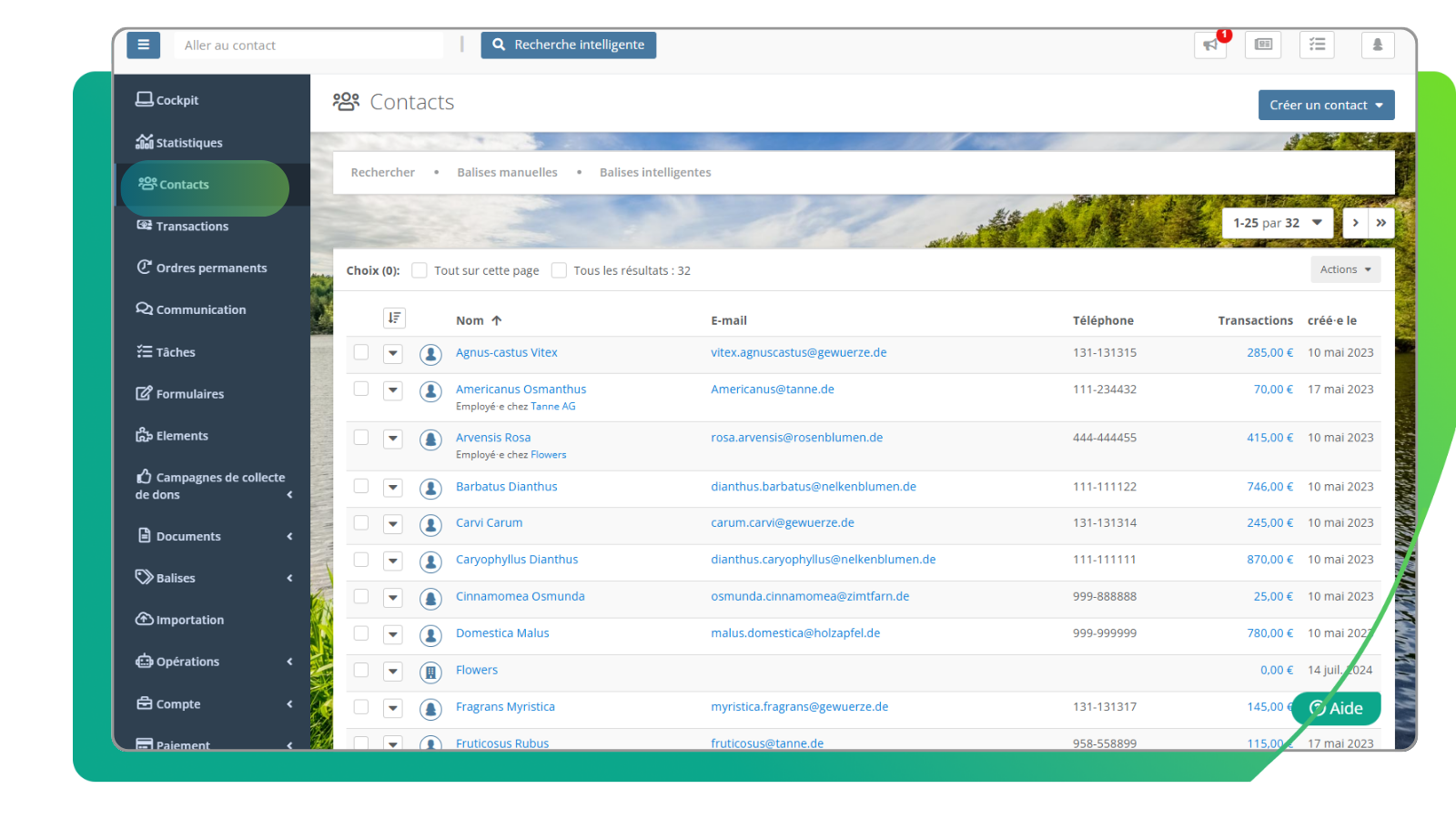Click the sort order icon above the list
Screen dimensions: 1456x819
pyautogui.click(x=394, y=318)
